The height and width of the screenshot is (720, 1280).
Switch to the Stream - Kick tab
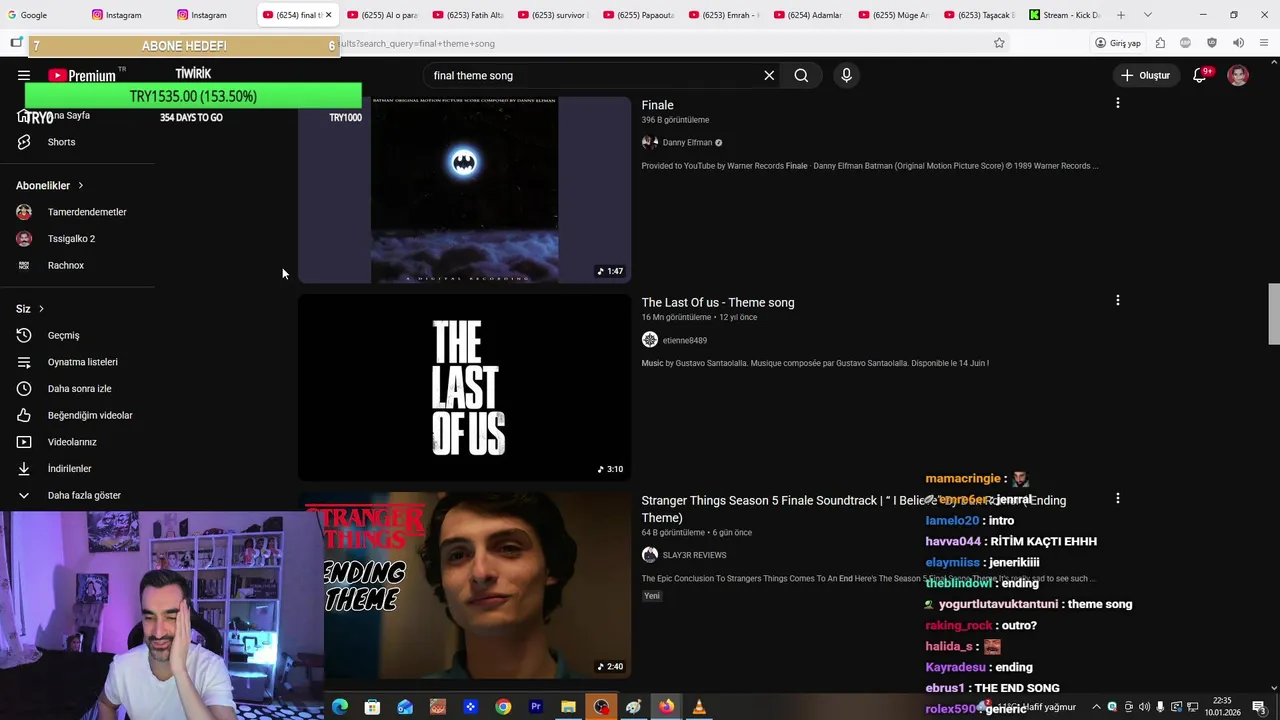1064,15
